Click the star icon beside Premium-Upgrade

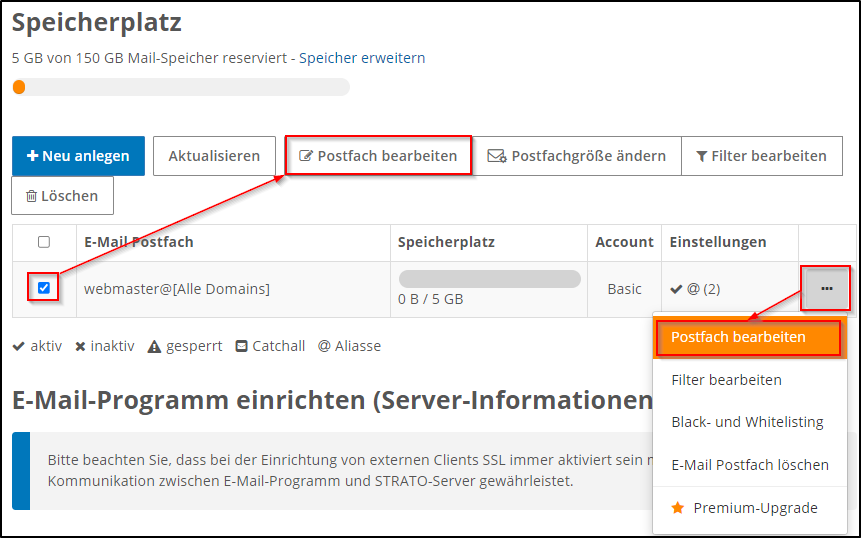click(678, 508)
